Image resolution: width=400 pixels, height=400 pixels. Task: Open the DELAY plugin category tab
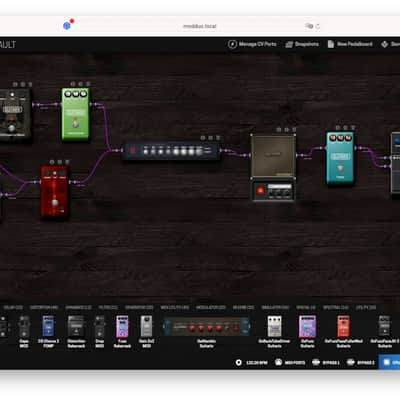[x=13, y=307]
